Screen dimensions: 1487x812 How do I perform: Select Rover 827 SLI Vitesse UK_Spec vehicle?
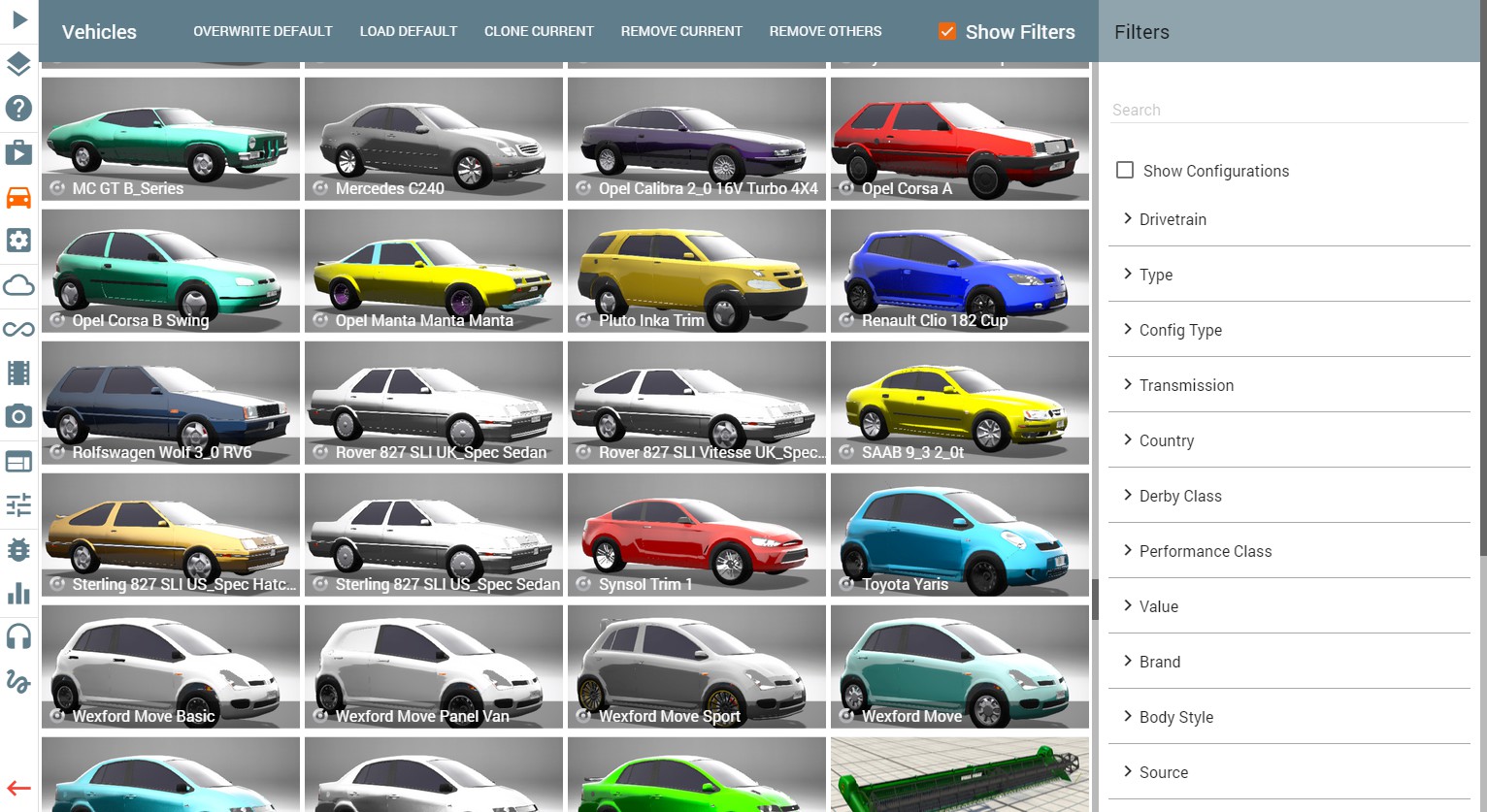(x=697, y=403)
